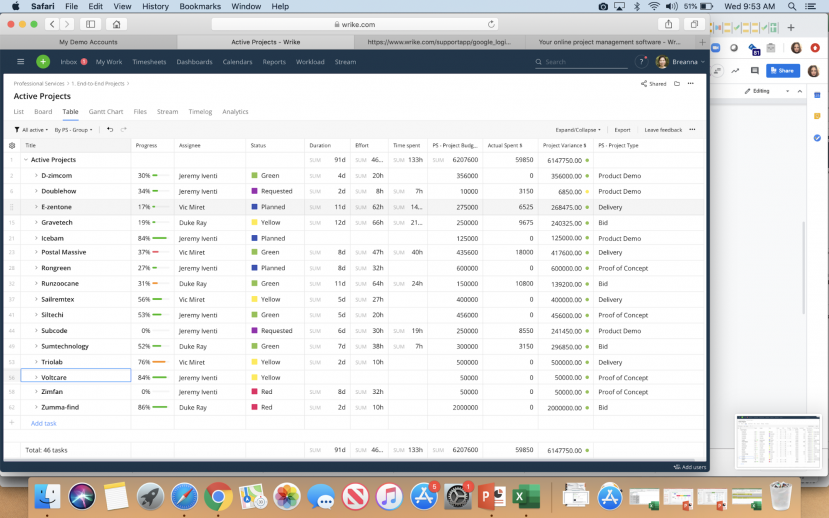Expand the Voltcare project row
Screen dimensions: 829x518
click(x=36, y=377)
